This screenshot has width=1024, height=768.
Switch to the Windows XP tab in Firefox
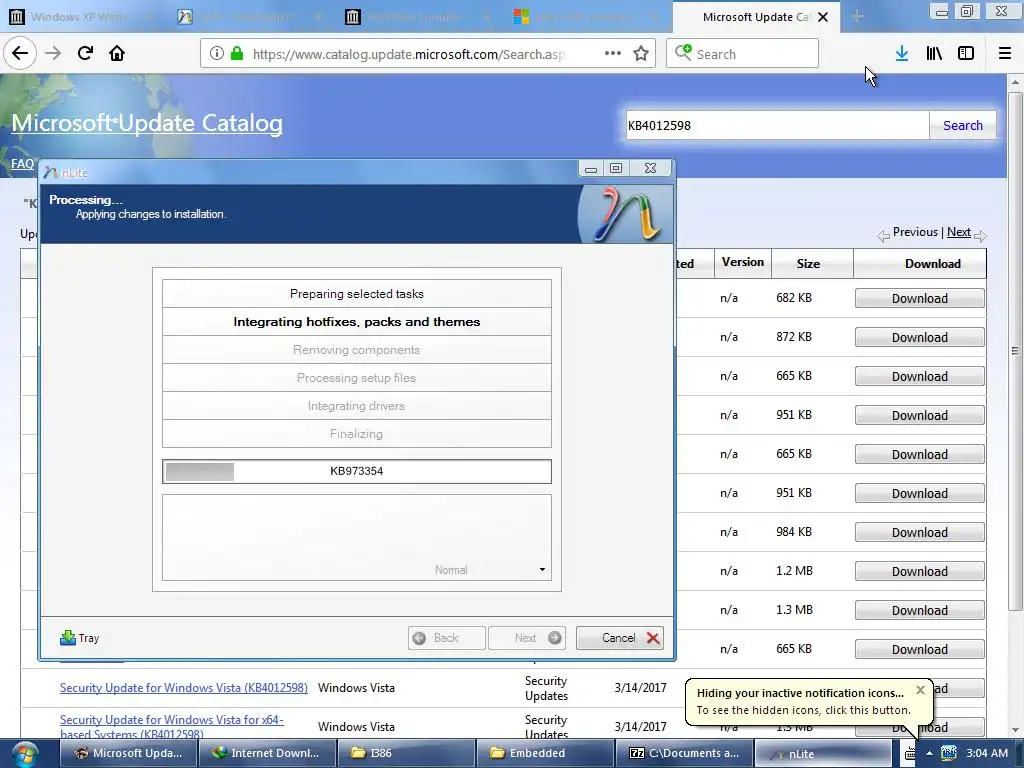point(83,17)
